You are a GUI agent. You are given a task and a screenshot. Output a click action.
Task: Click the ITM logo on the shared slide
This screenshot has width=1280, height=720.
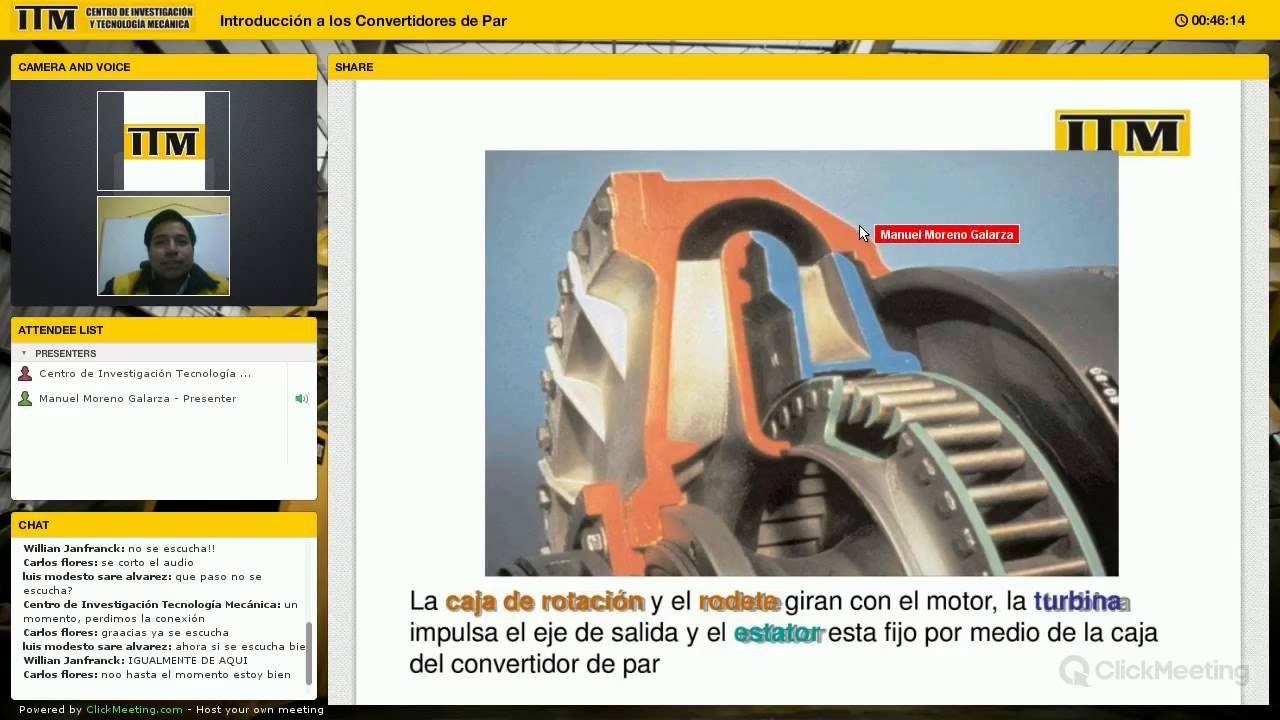[1122, 133]
